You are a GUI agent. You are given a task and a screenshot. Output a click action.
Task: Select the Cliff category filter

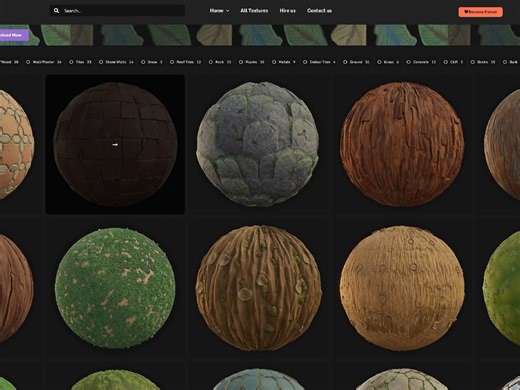453,62
